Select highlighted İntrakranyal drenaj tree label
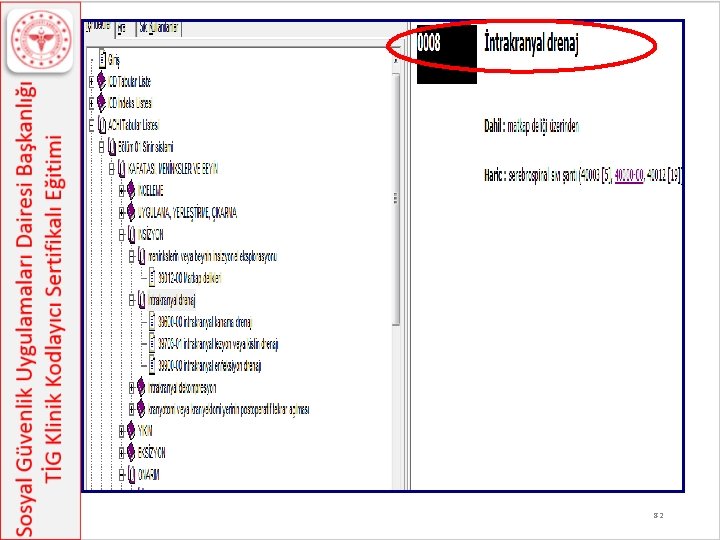 click(172, 300)
